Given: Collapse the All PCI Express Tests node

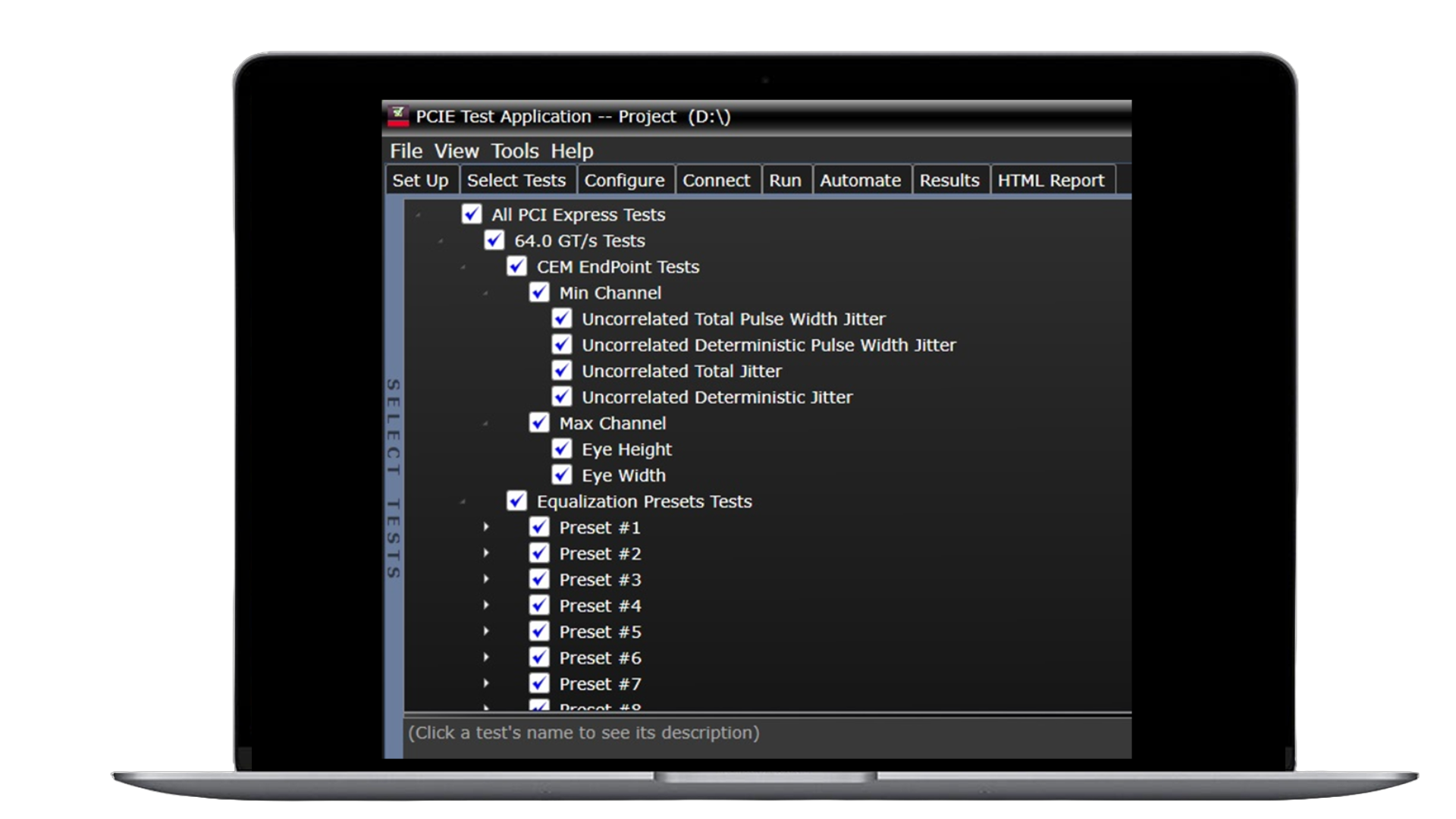Looking at the screenshot, I should [x=419, y=215].
